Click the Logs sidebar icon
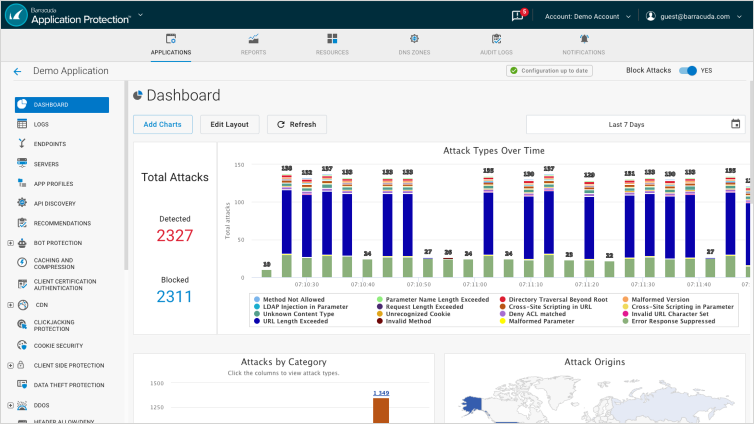754x424 pixels. click(22, 124)
